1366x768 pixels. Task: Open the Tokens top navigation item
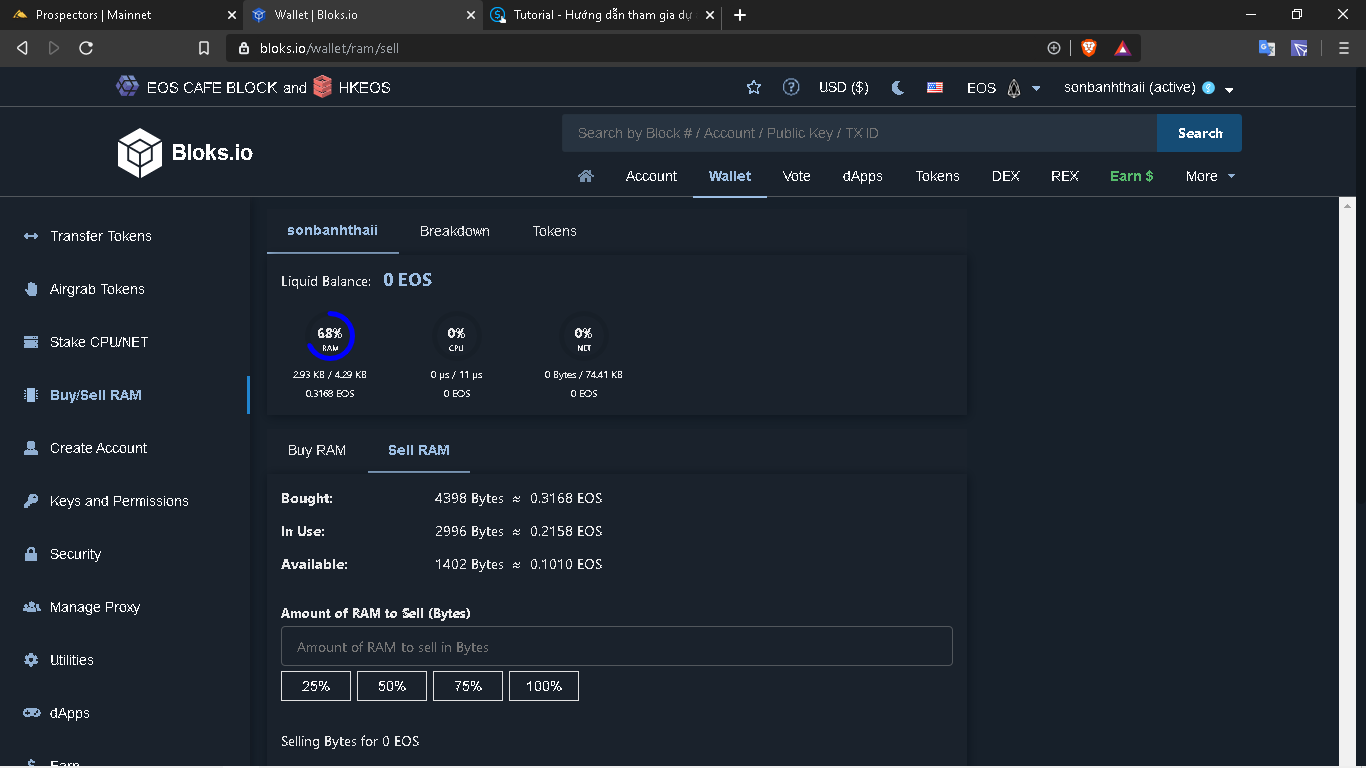937,176
